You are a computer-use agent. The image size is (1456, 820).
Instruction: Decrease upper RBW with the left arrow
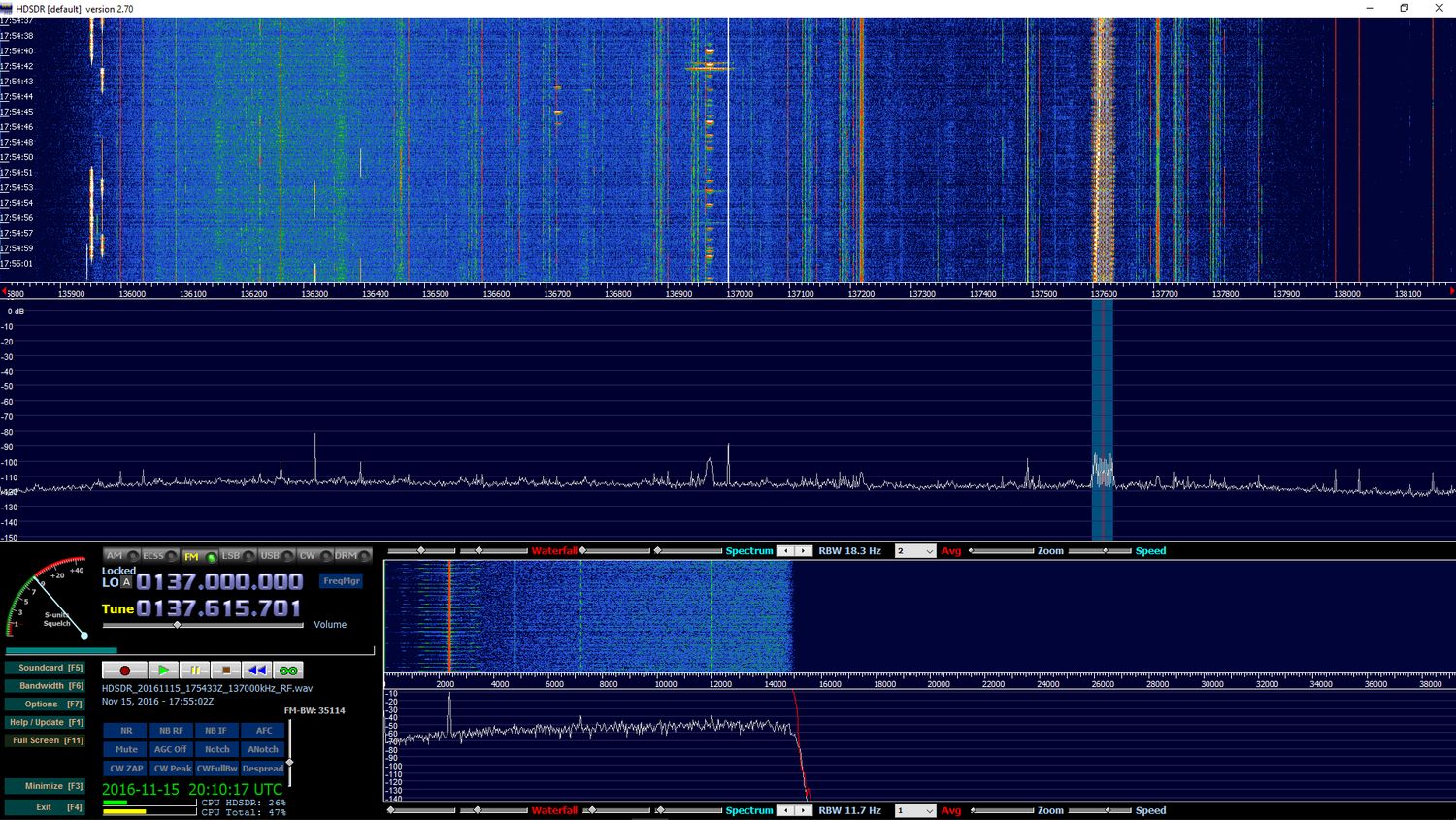[x=786, y=551]
